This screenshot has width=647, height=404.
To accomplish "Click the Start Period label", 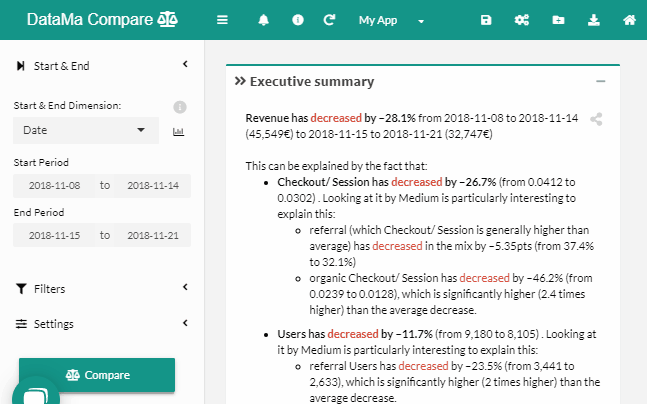I will point(41,163).
